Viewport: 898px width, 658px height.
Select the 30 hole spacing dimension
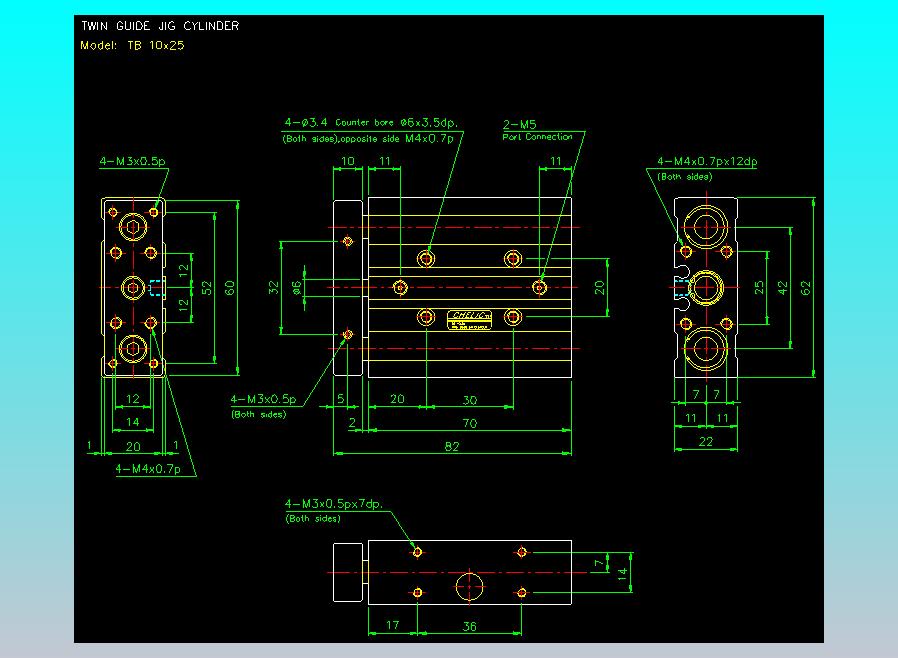coord(470,400)
